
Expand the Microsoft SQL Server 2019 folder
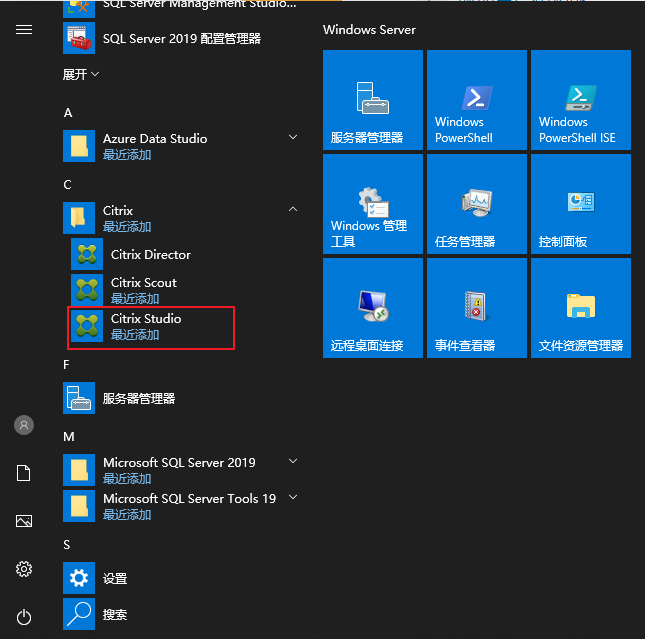tap(292, 461)
